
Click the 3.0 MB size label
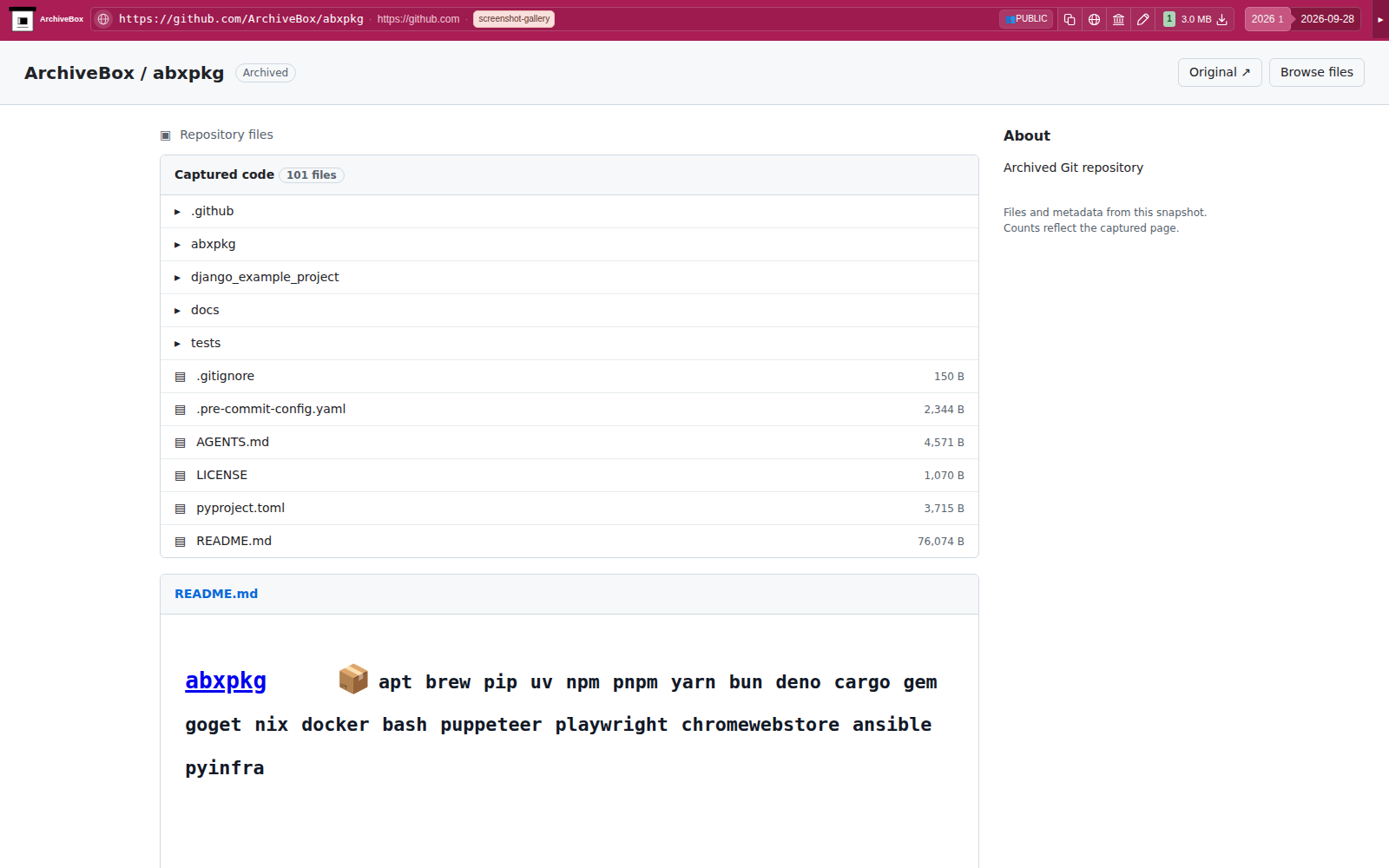click(x=1196, y=19)
